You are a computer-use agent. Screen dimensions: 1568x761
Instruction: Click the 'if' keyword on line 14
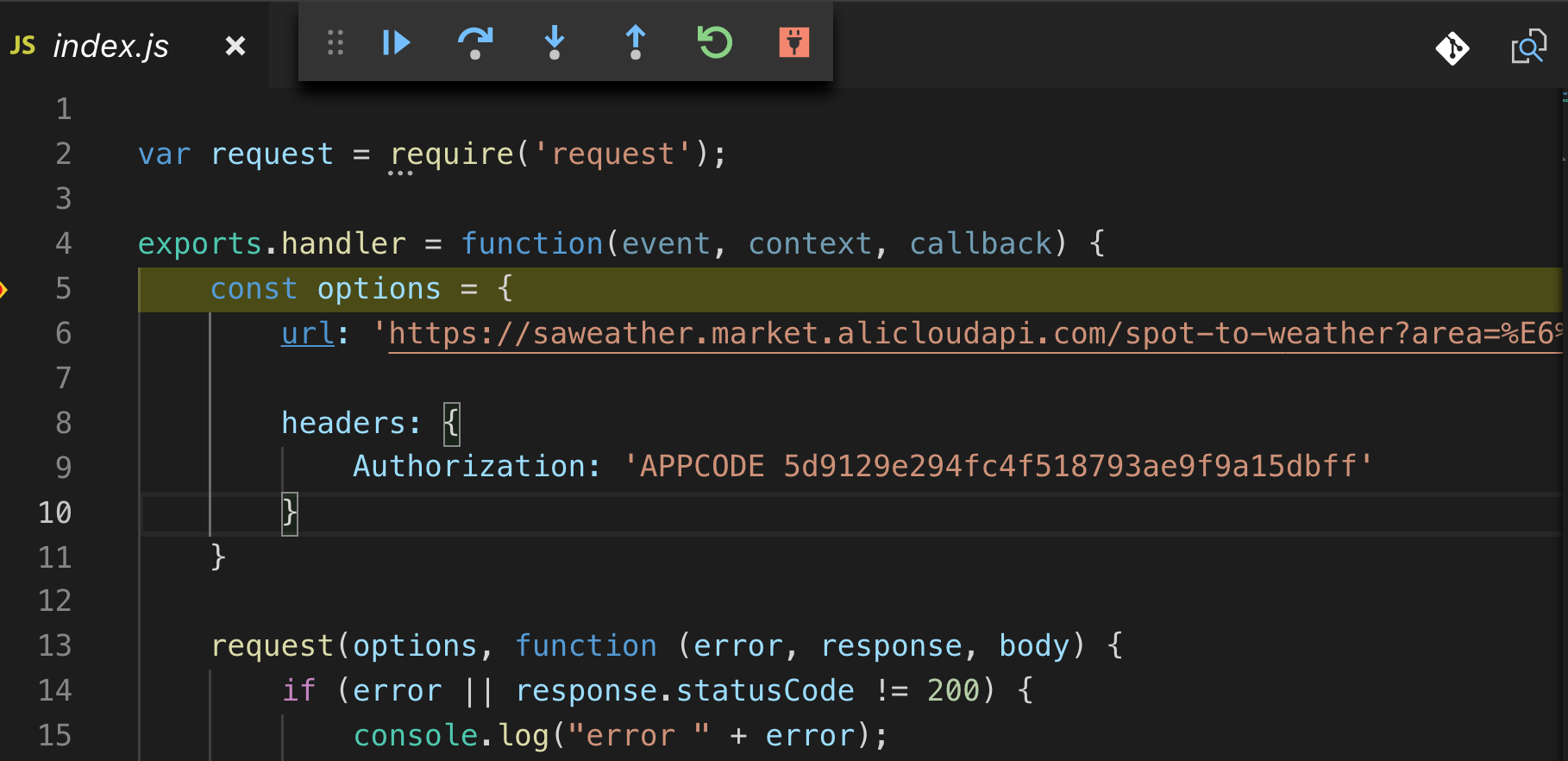299,691
